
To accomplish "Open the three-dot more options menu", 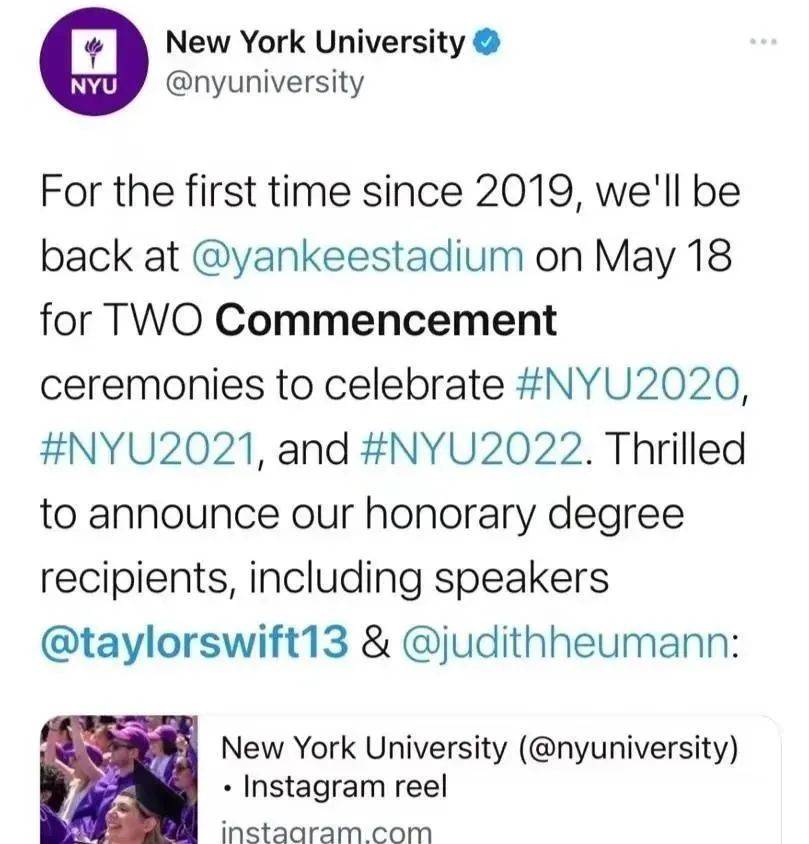I will (x=764, y=41).
